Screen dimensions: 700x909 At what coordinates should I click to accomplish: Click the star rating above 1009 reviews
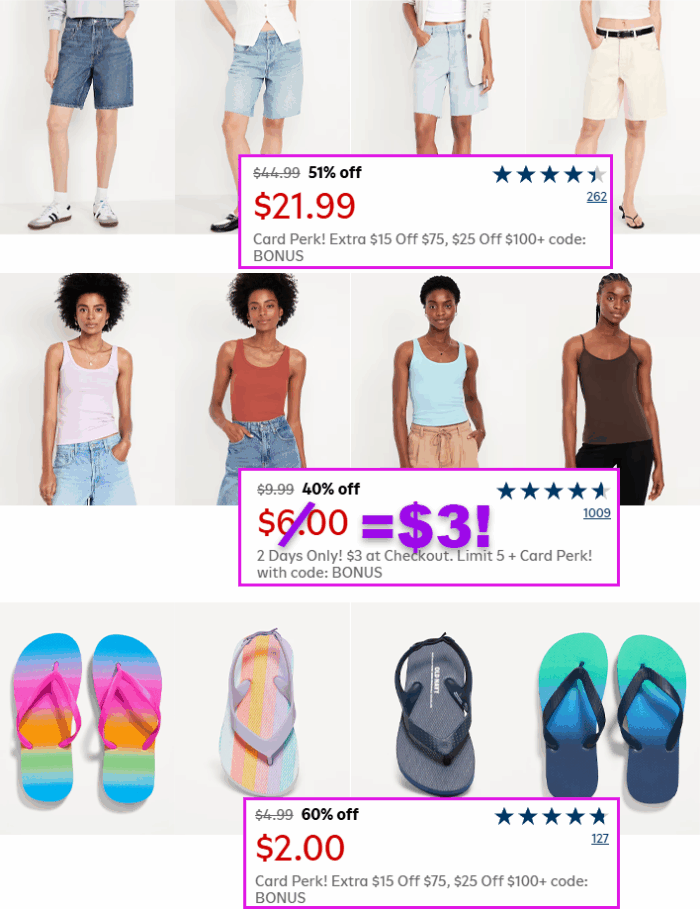tap(553, 491)
